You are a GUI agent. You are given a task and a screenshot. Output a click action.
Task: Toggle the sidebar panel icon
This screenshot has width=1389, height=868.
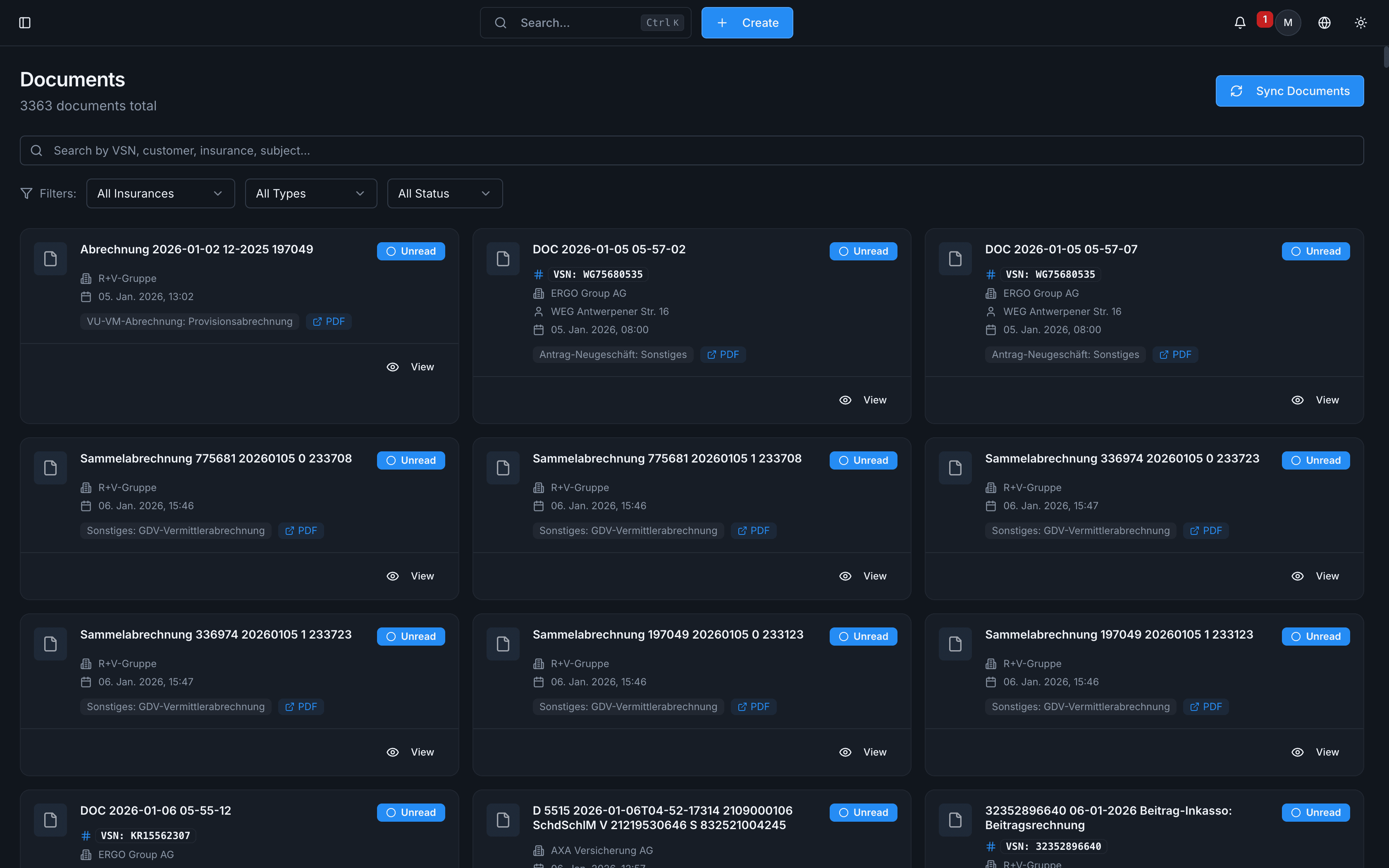pyautogui.click(x=25, y=23)
